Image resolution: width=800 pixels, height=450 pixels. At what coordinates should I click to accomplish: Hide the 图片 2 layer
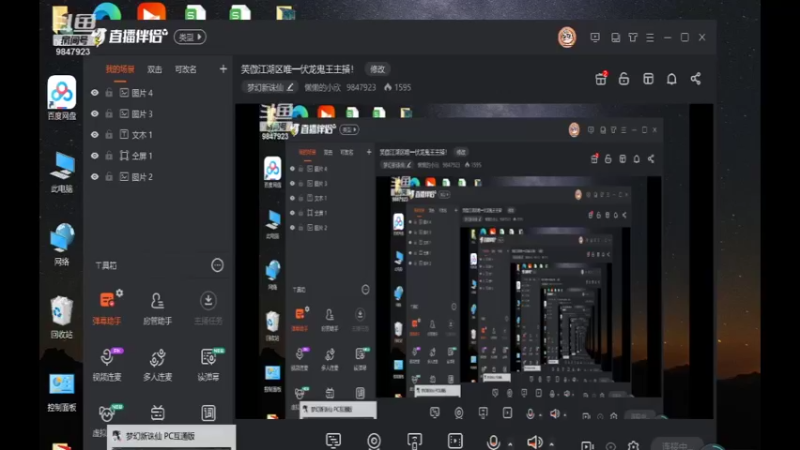[x=95, y=177]
